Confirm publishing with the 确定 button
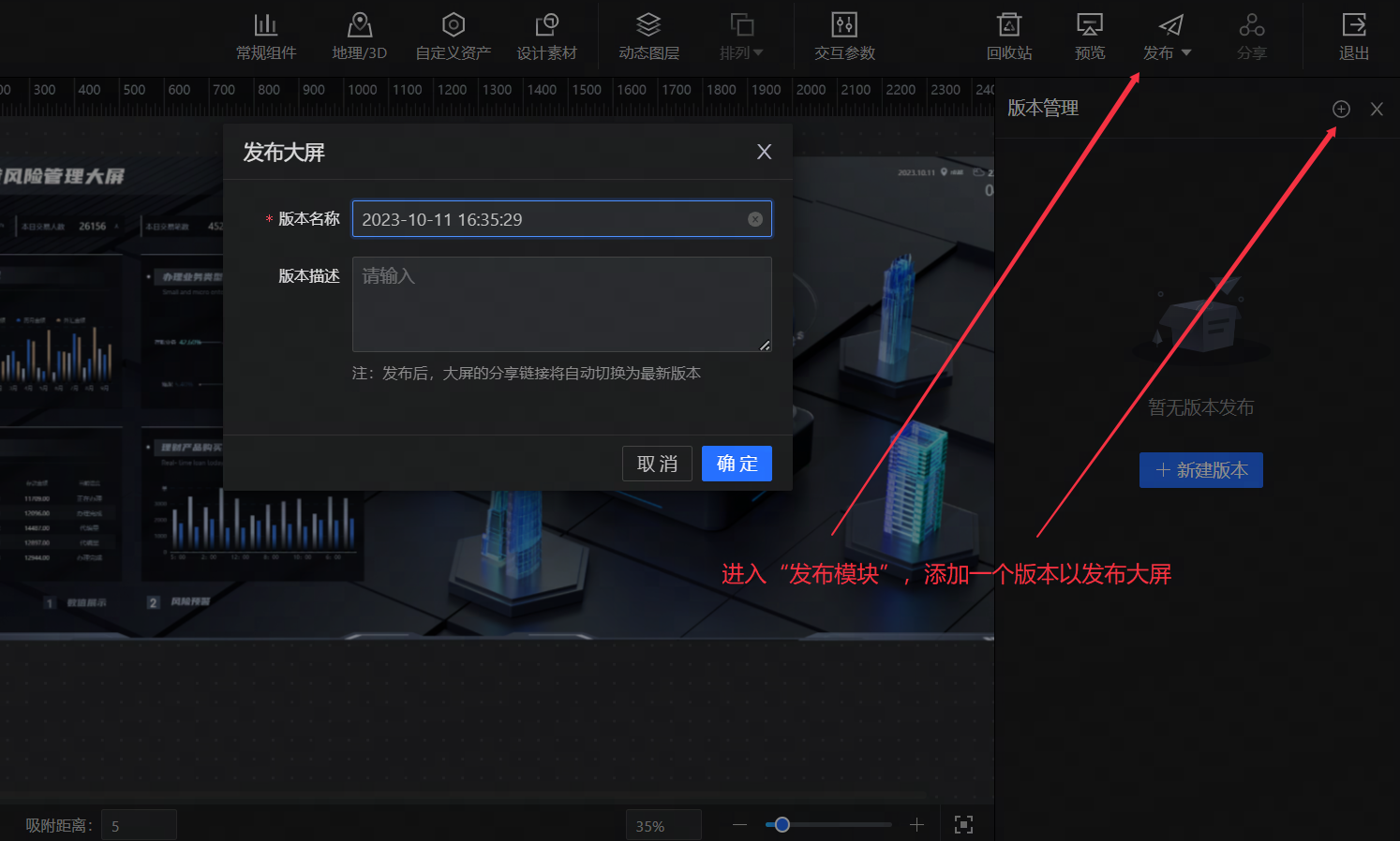Viewport: 1400px width, 841px height. 737,463
